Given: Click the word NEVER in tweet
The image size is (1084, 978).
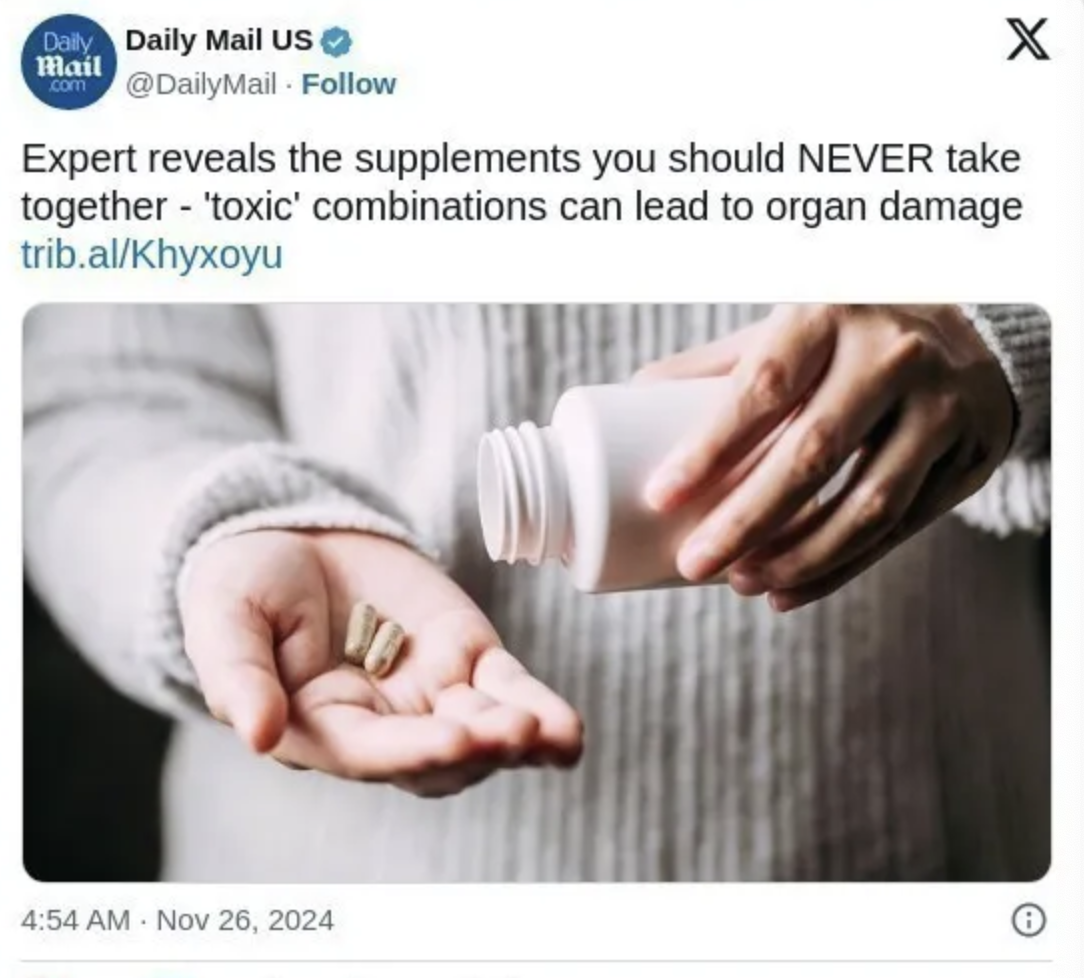Looking at the screenshot, I should tap(865, 158).
